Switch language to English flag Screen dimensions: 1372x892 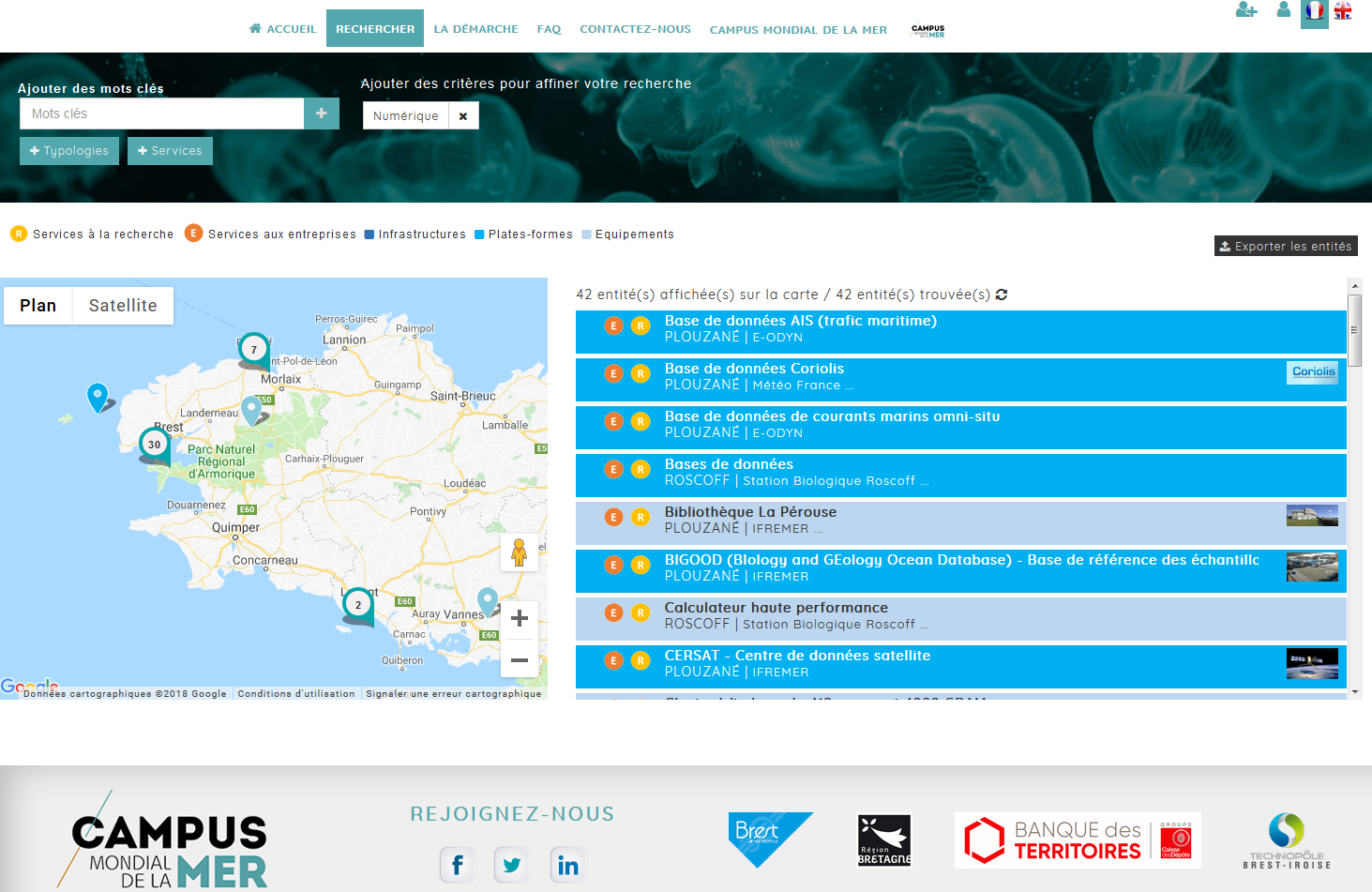point(1343,11)
